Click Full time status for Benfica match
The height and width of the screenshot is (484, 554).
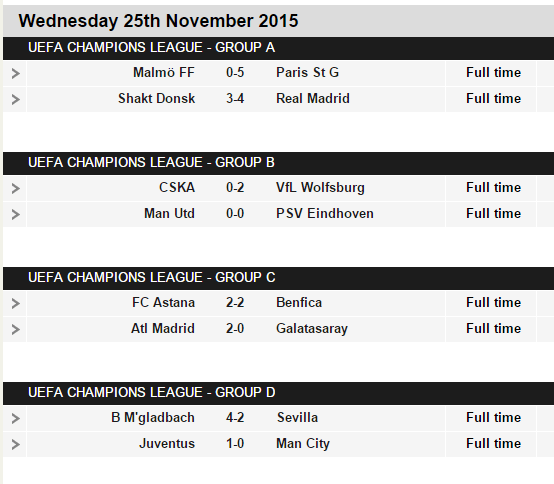tap(493, 303)
